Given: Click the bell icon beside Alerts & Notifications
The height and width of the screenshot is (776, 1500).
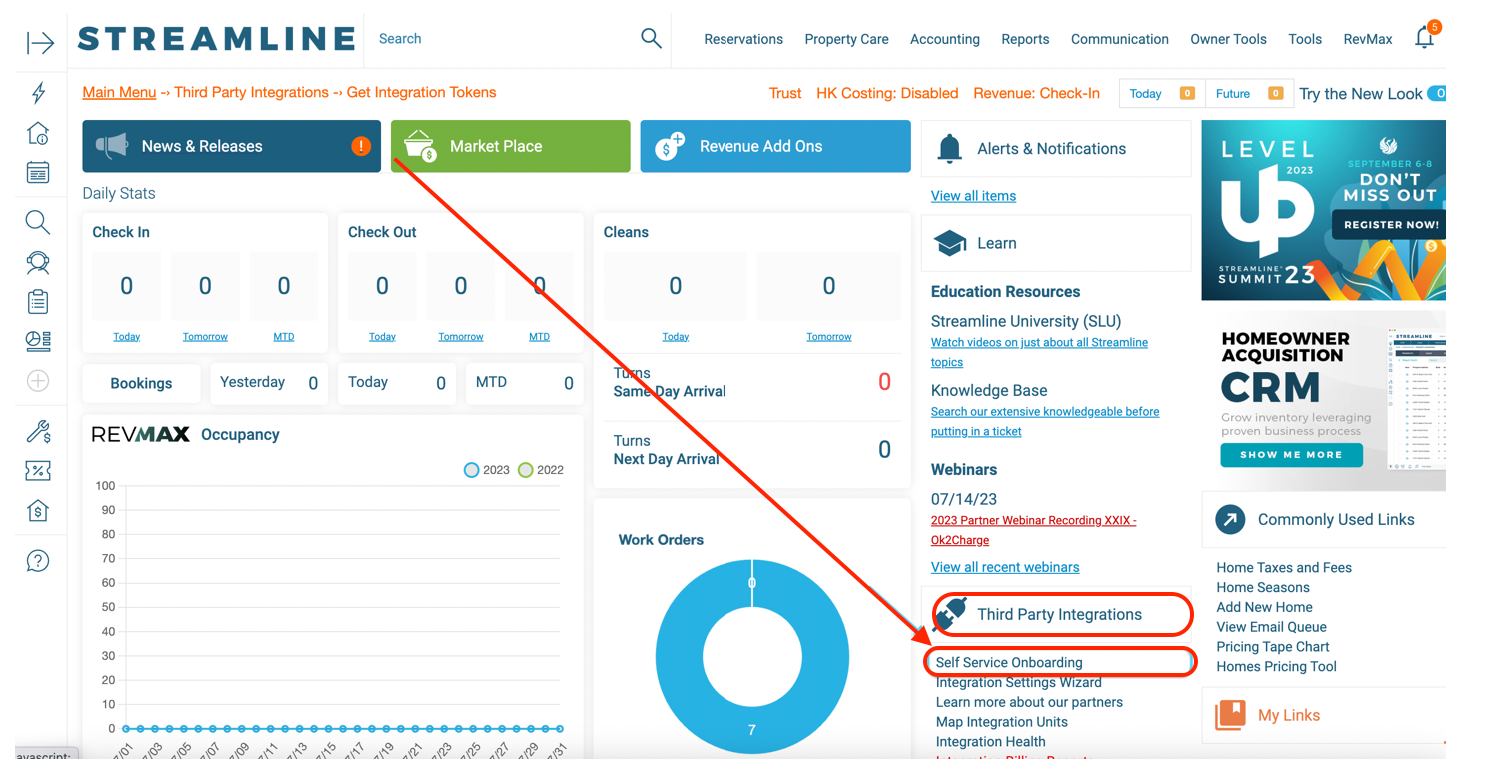Looking at the screenshot, I should coord(949,149).
